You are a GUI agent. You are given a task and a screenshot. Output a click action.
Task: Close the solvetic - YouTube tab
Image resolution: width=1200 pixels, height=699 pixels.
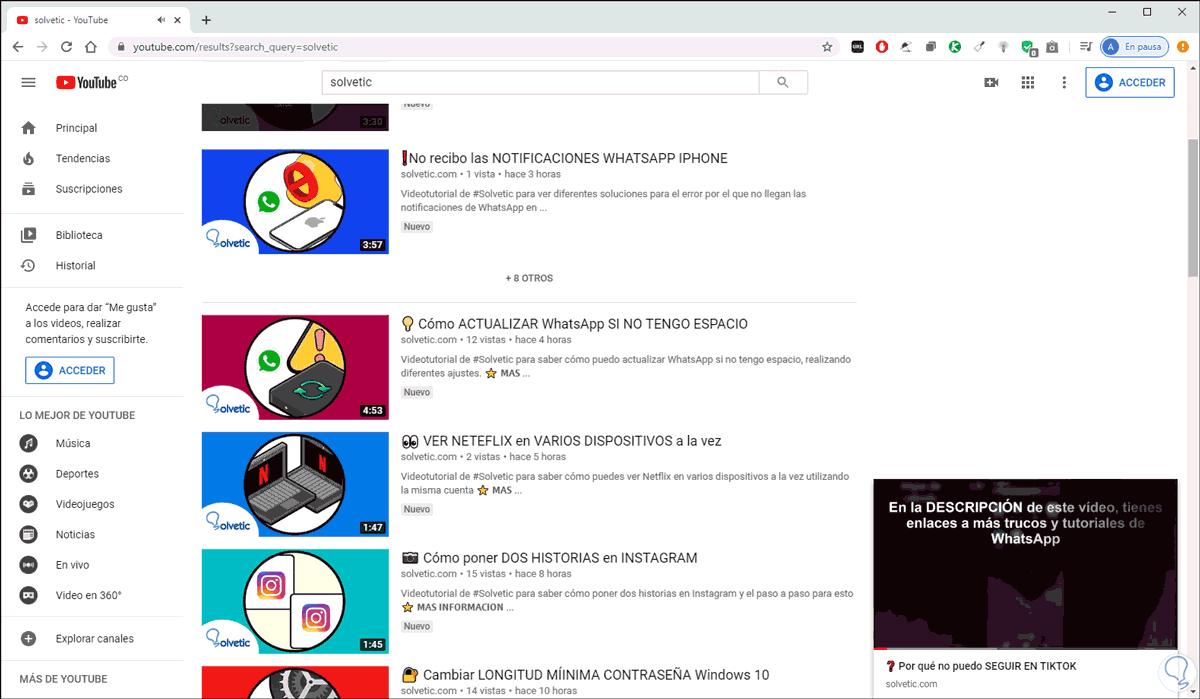(x=177, y=20)
